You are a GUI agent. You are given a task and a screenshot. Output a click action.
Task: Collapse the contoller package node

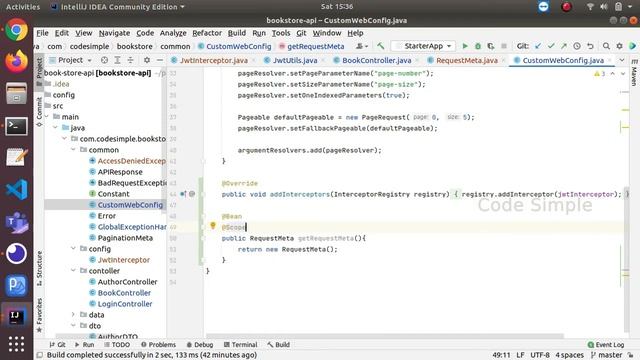73,271
